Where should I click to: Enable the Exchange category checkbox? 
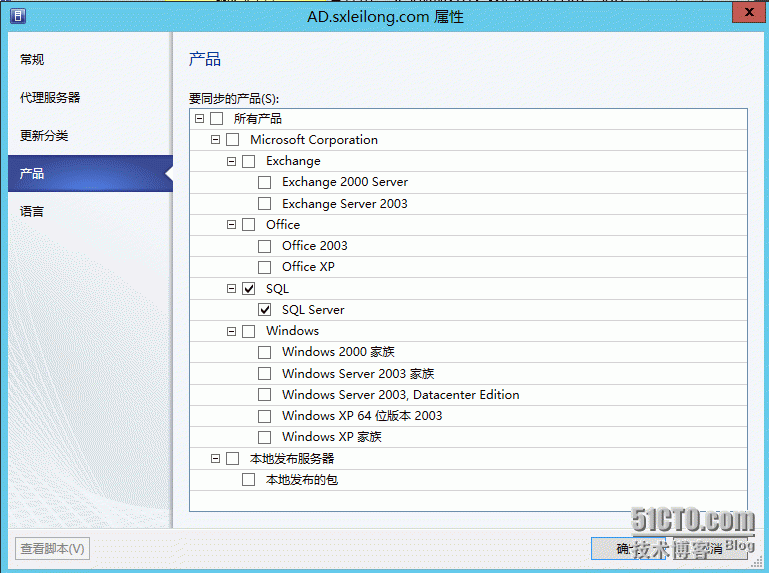249,161
